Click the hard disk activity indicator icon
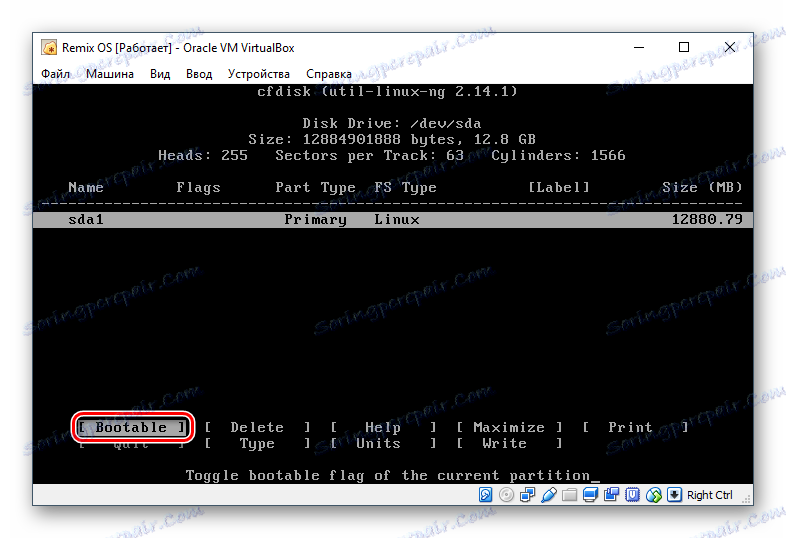This screenshot has height=538, width=786. (x=485, y=495)
